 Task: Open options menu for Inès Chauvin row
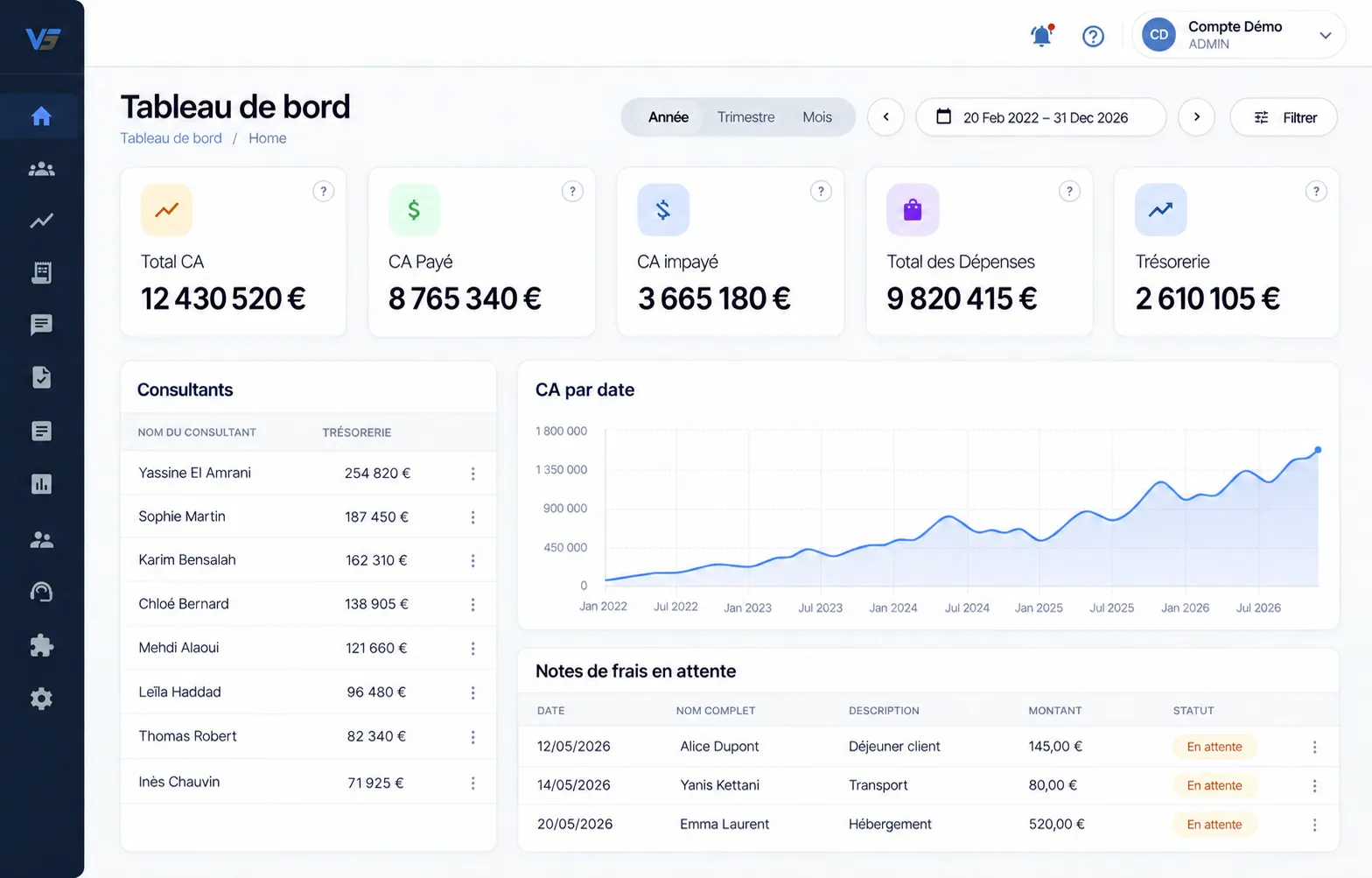473,783
